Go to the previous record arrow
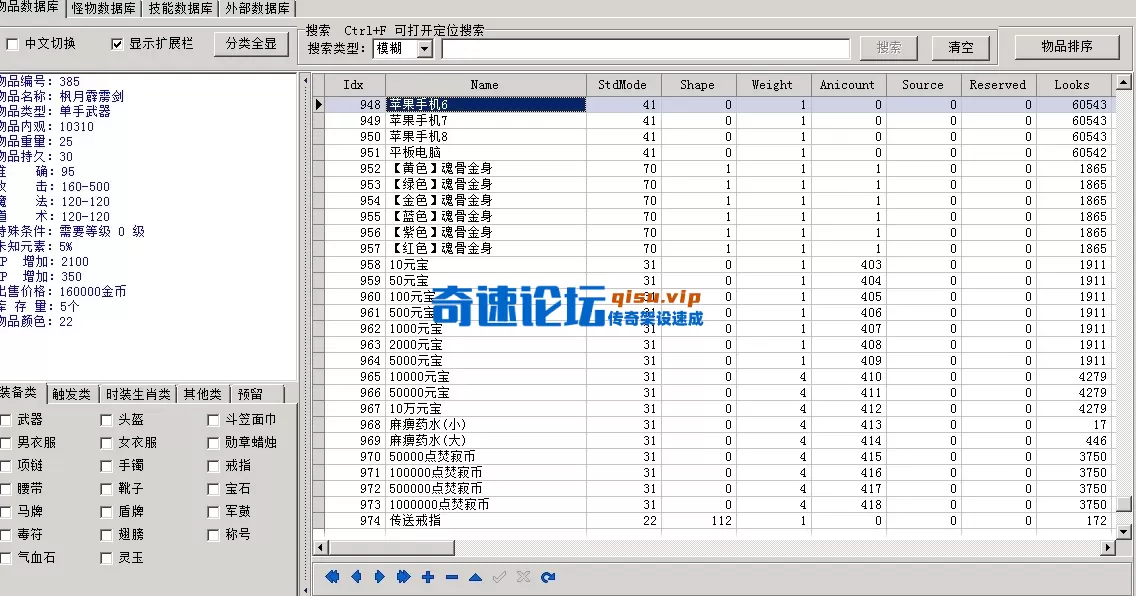 356,577
